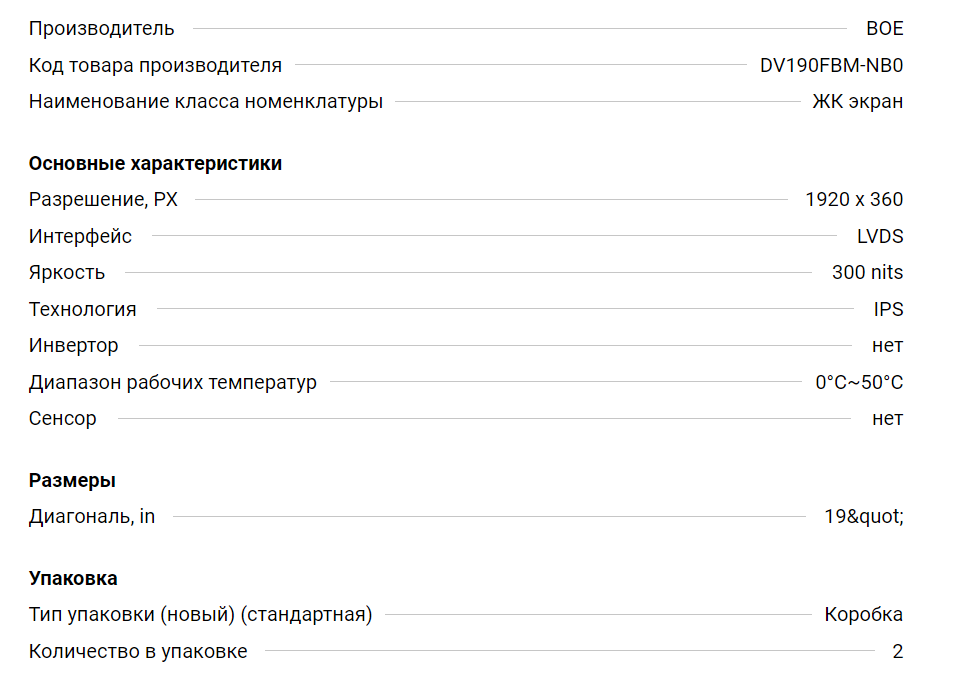Click the temperature range 0°C~50°C
Screen dimensions: 955x677
click(859, 383)
